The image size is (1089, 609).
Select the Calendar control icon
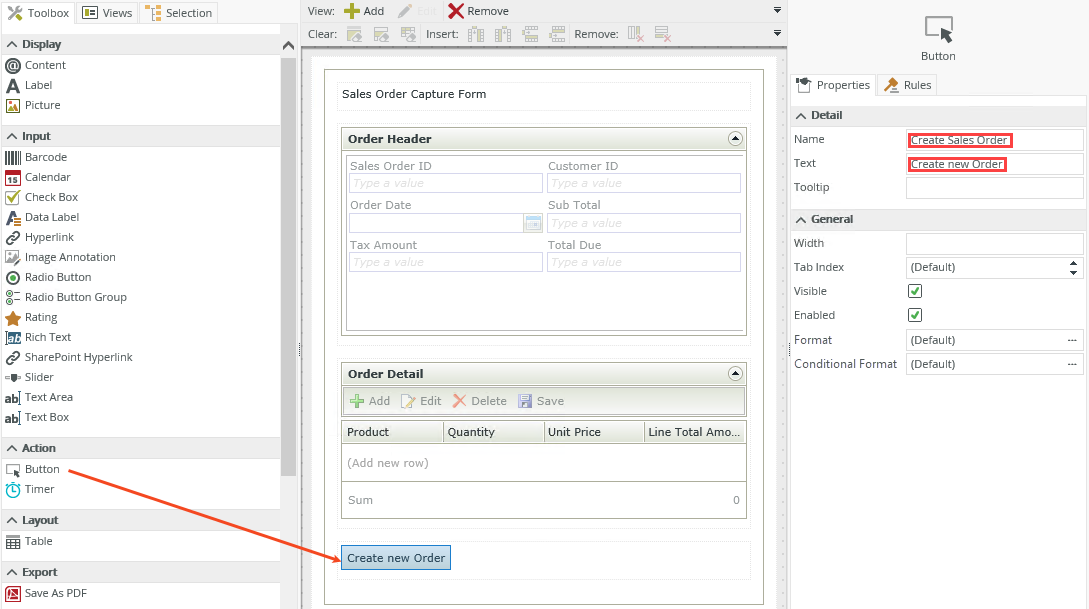(x=13, y=177)
